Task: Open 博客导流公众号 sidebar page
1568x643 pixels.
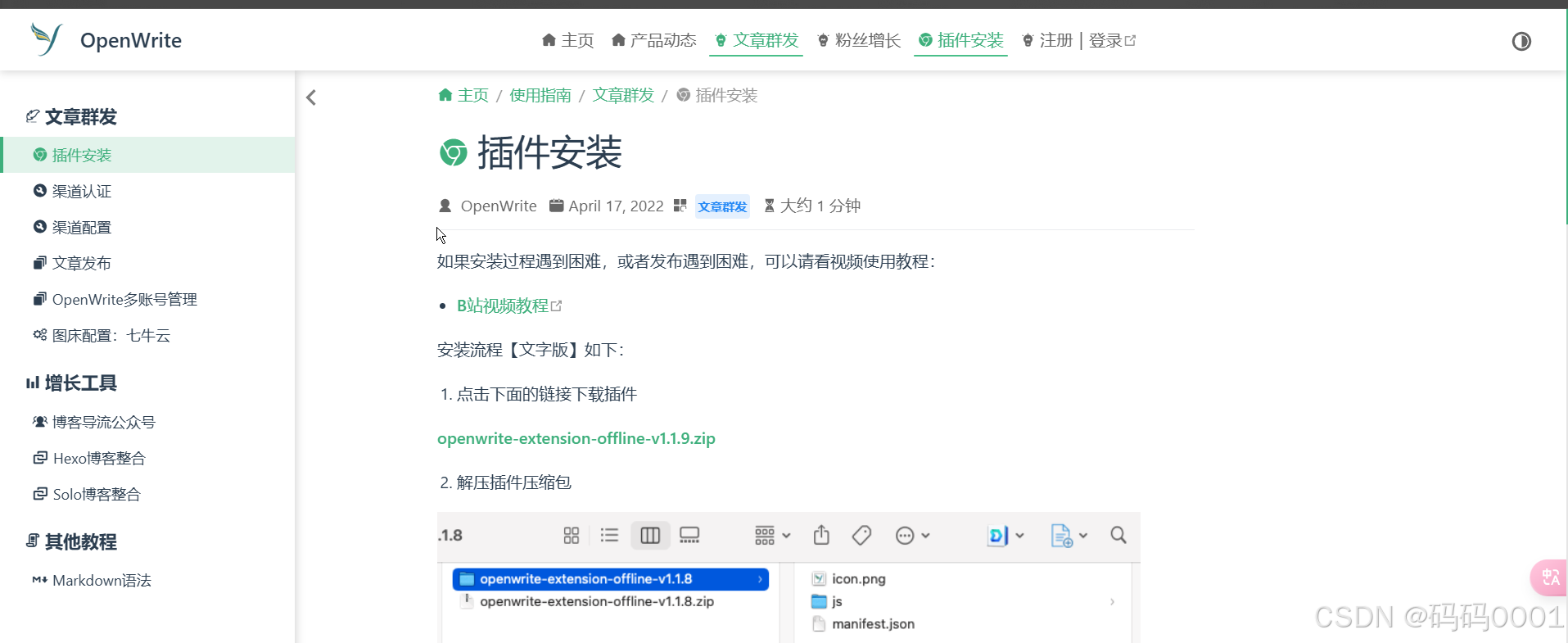Action: pos(147,422)
